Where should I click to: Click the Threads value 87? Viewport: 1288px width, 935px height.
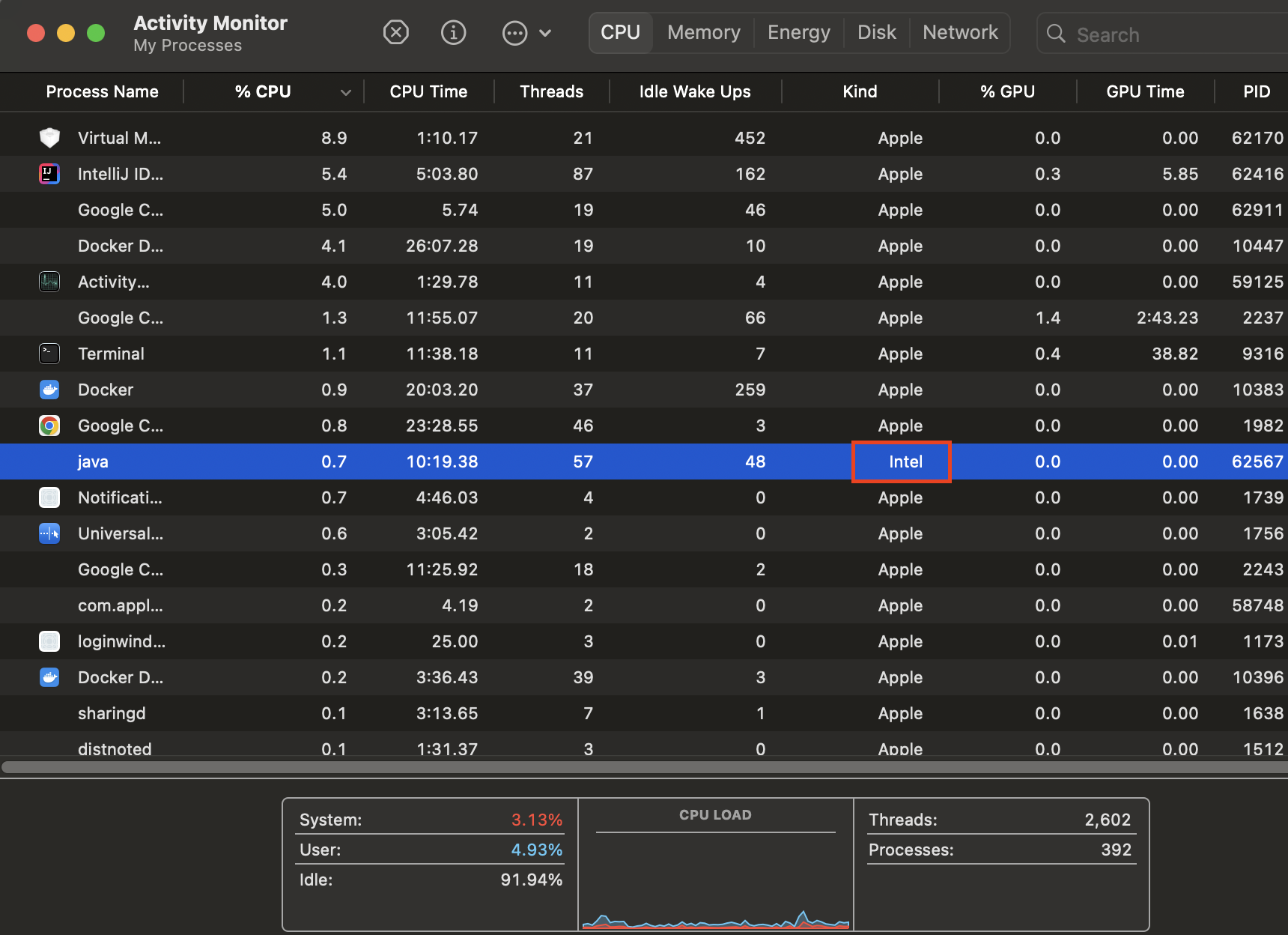[x=583, y=174]
